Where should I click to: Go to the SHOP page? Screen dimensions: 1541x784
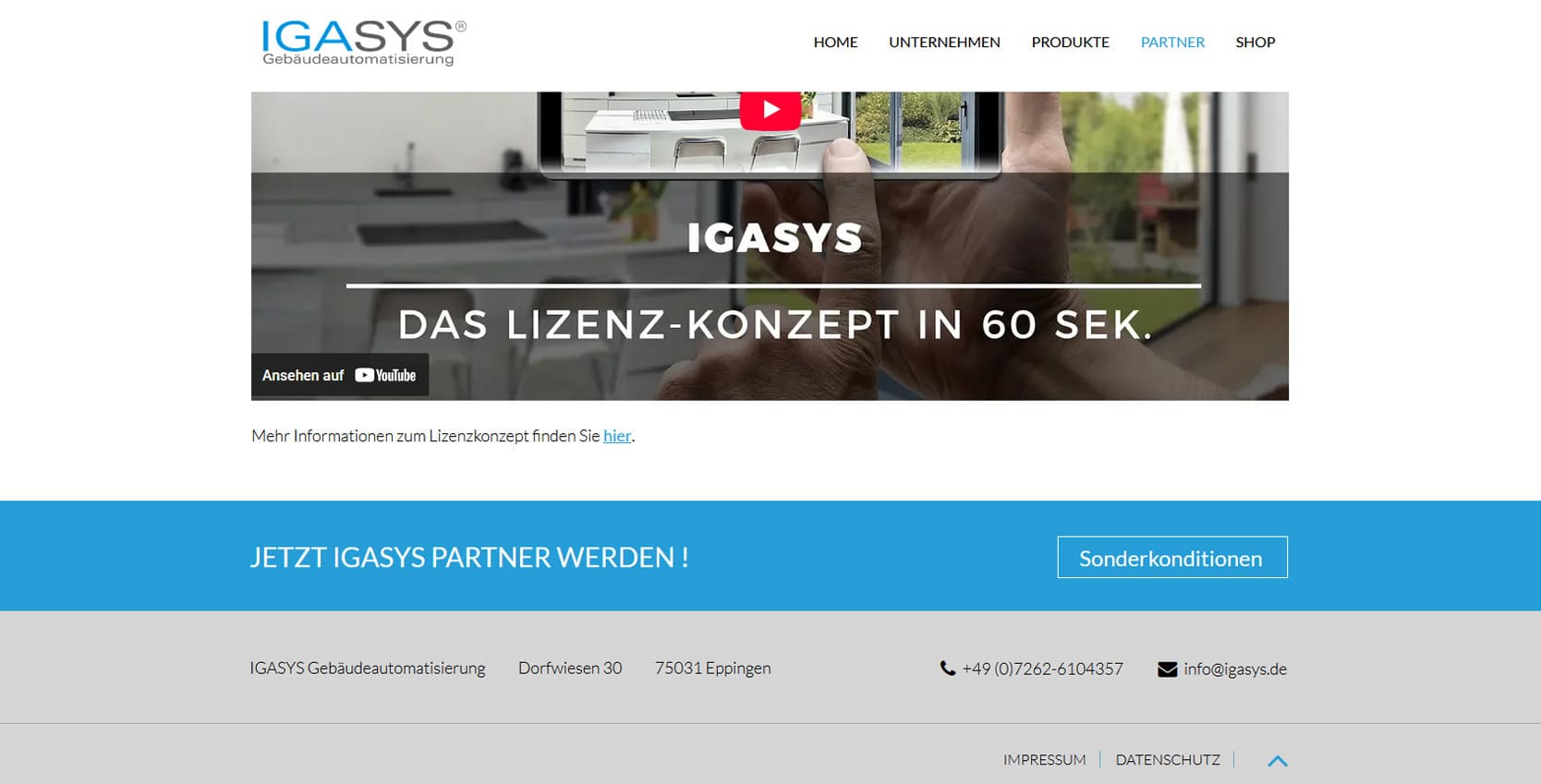pyautogui.click(x=1255, y=42)
